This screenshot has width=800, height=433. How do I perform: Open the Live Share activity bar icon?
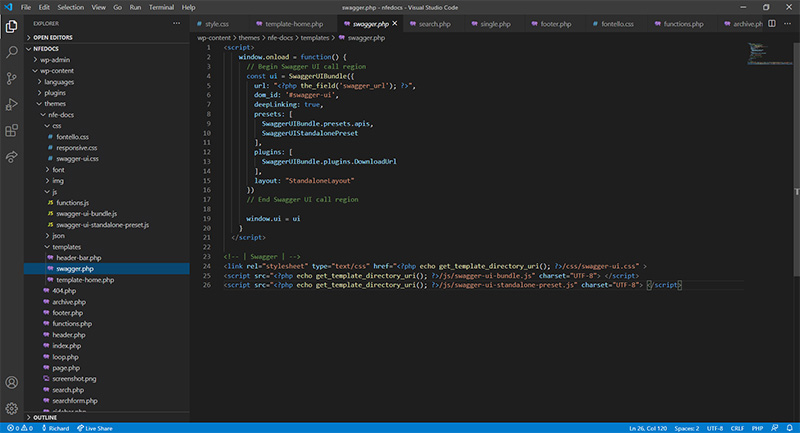tap(11, 156)
